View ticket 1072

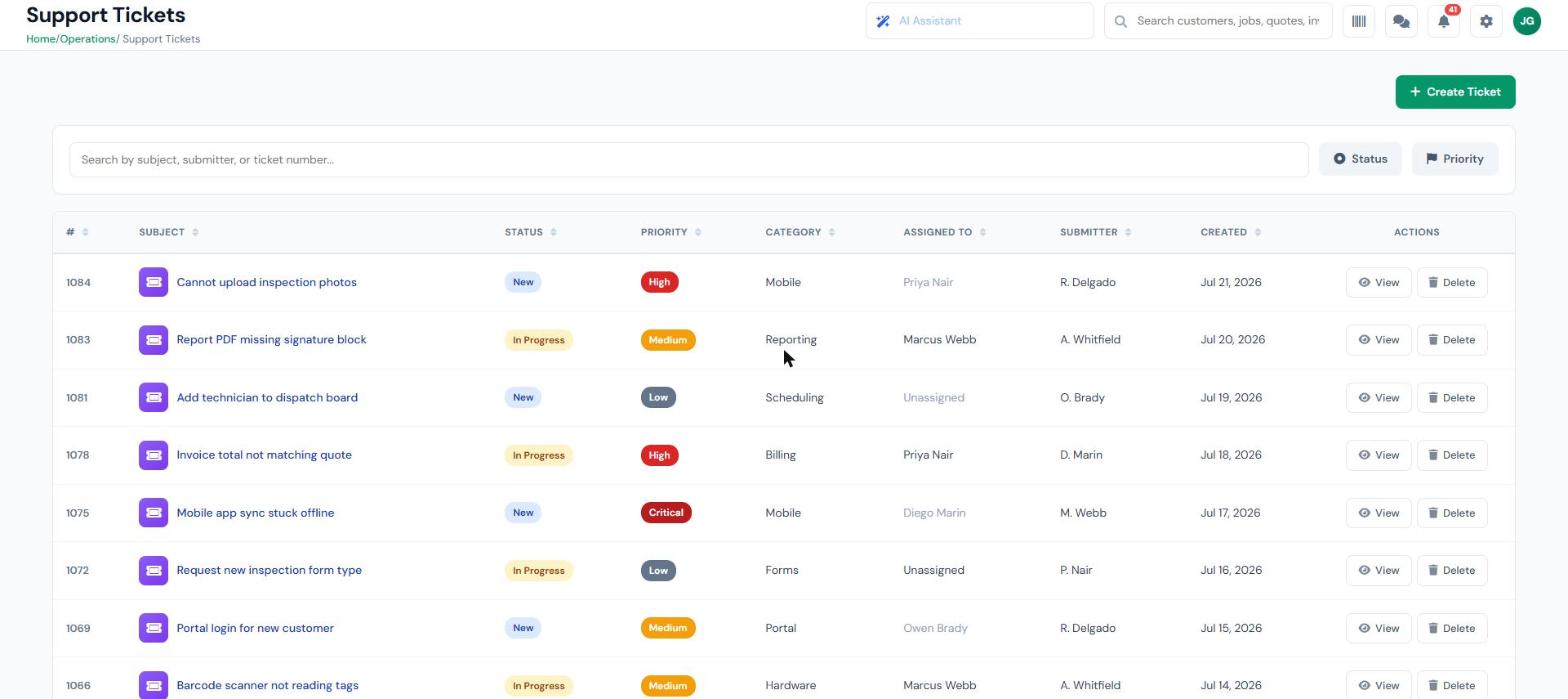(x=1378, y=570)
